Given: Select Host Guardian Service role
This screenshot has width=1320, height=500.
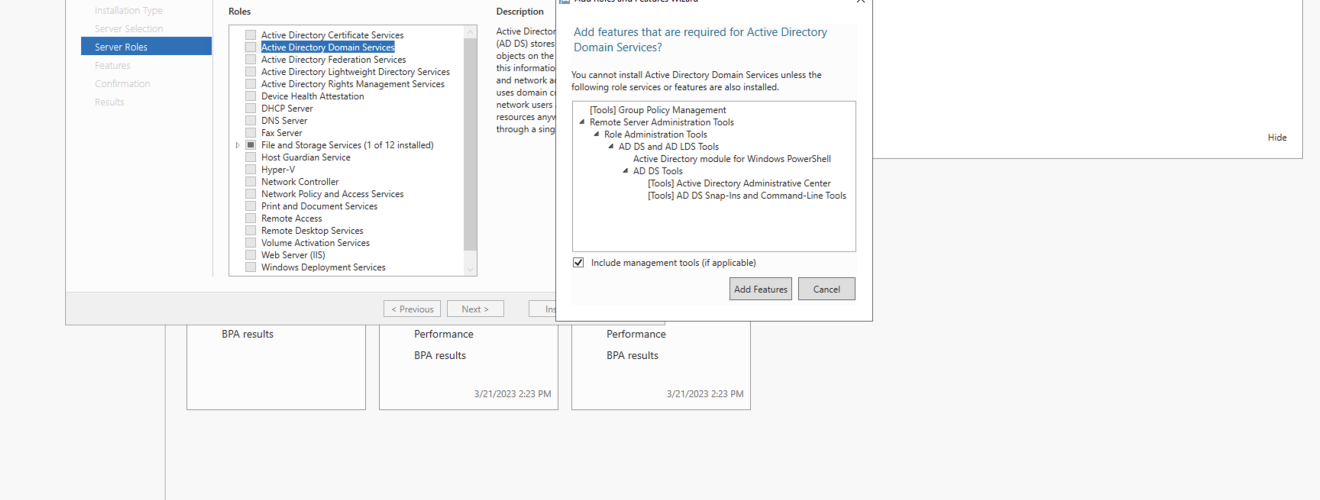Looking at the screenshot, I should pyautogui.click(x=306, y=157).
